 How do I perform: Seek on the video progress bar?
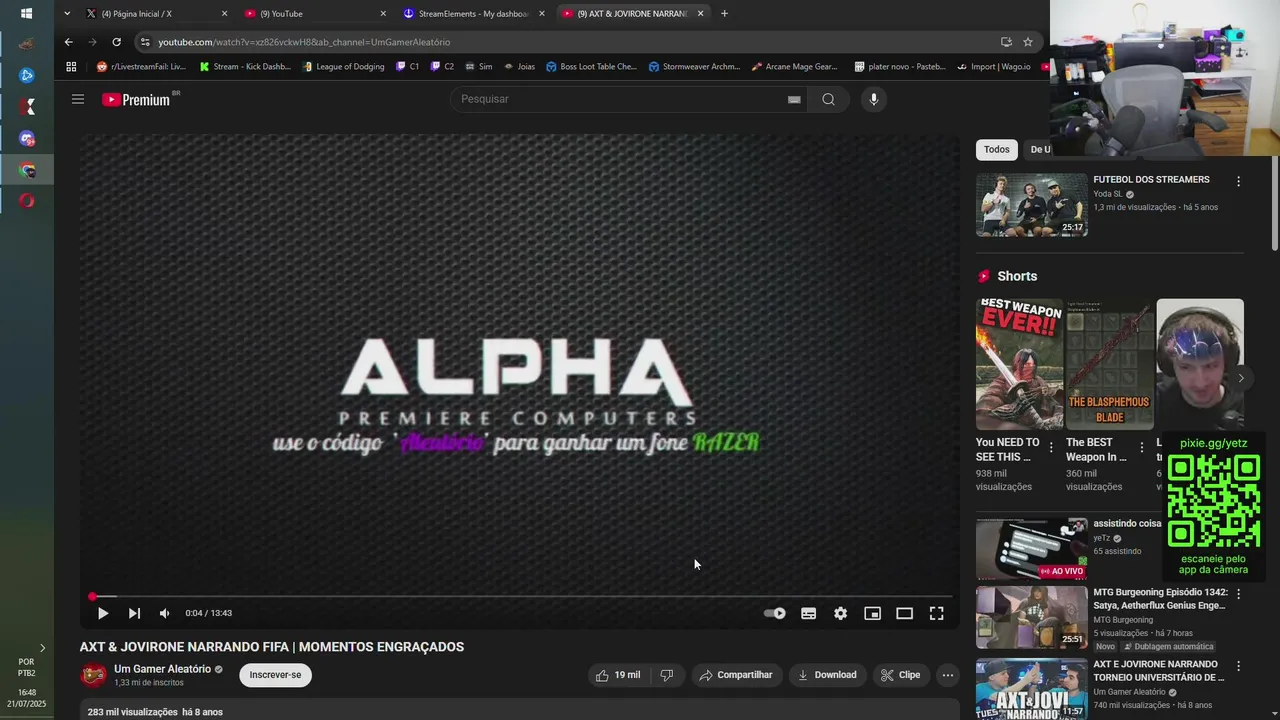point(520,597)
